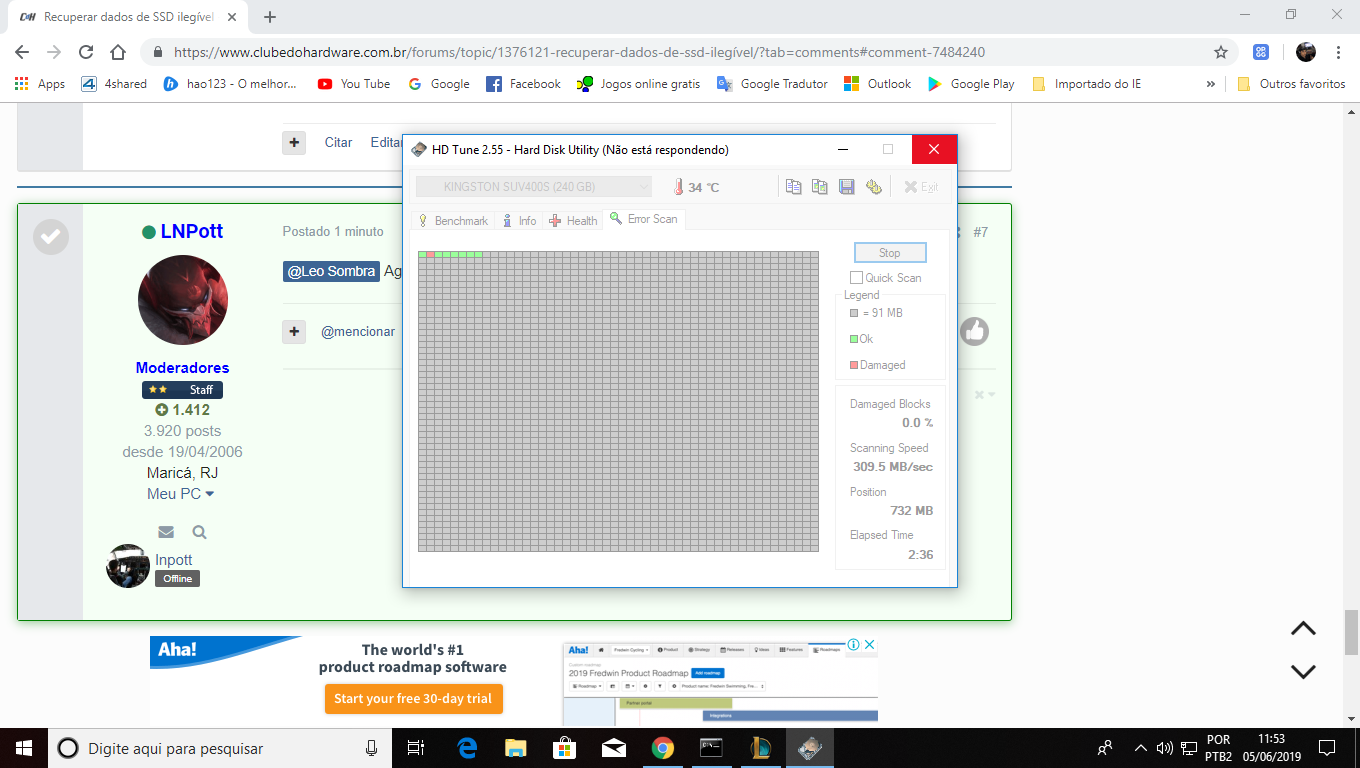Click Citar link on post

click(338, 143)
